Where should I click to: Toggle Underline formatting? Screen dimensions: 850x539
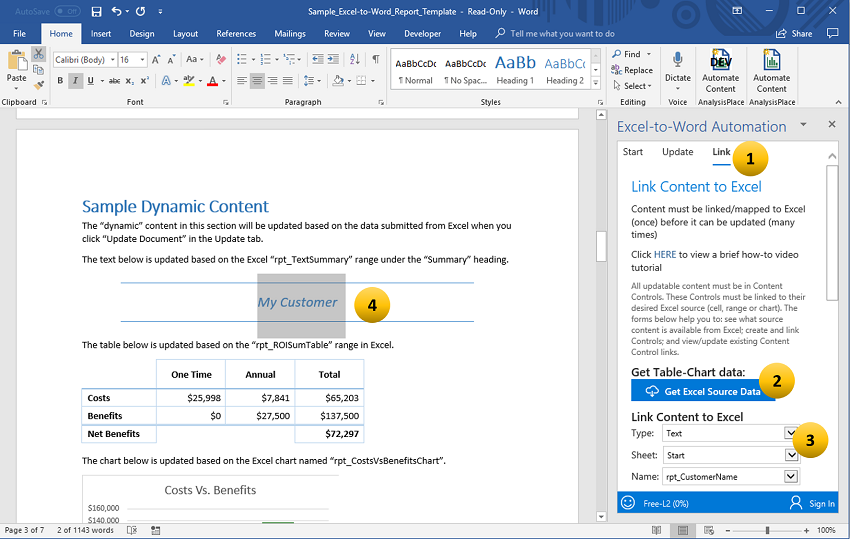click(x=91, y=81)
